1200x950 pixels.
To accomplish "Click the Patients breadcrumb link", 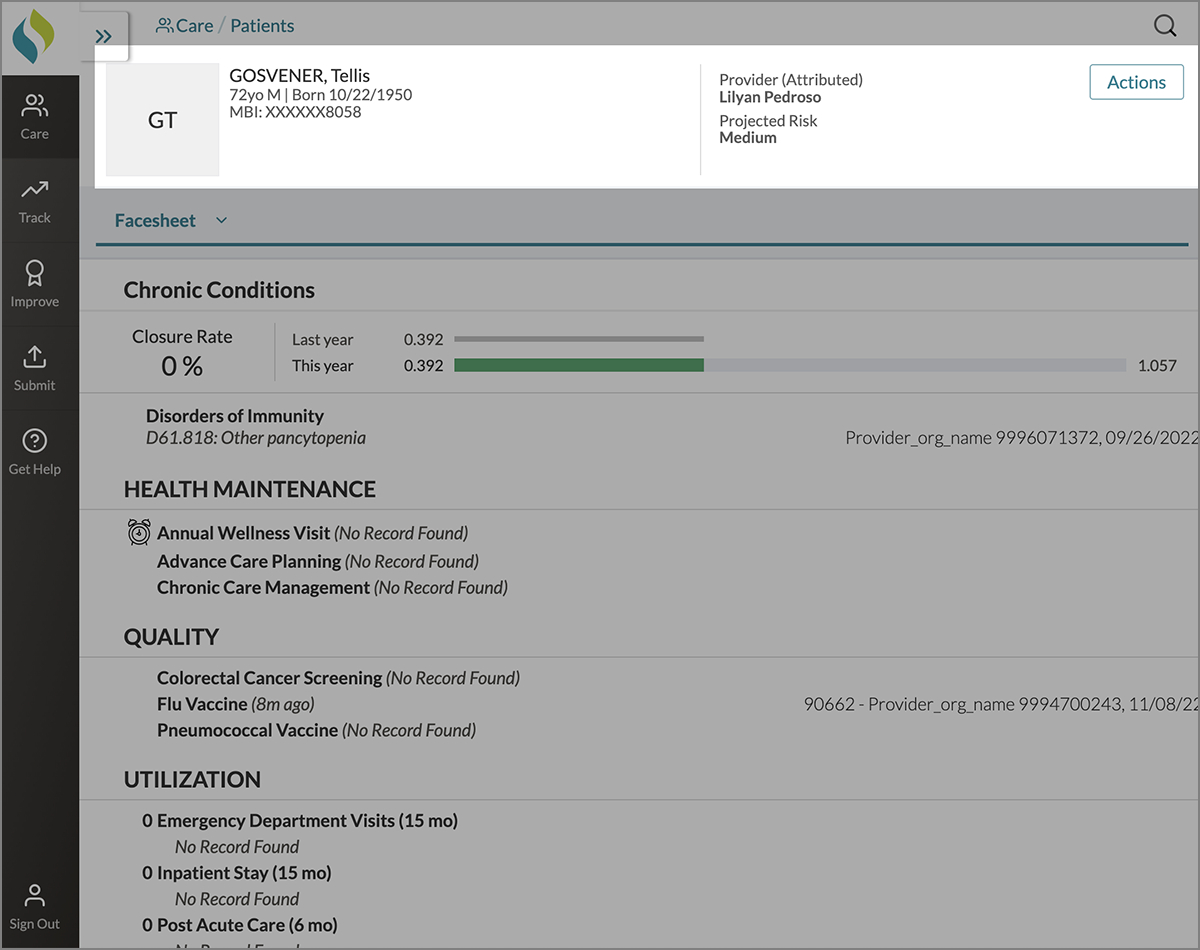I will point(262,26).
